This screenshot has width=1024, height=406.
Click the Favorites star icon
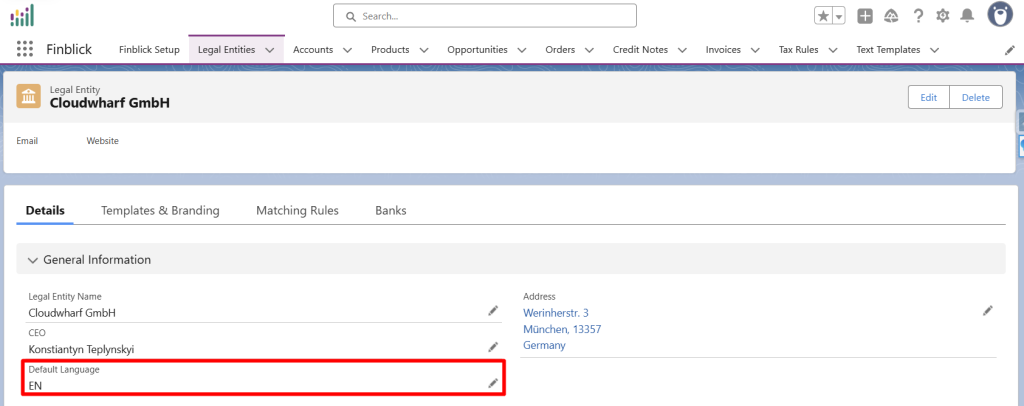coord(822,16)
